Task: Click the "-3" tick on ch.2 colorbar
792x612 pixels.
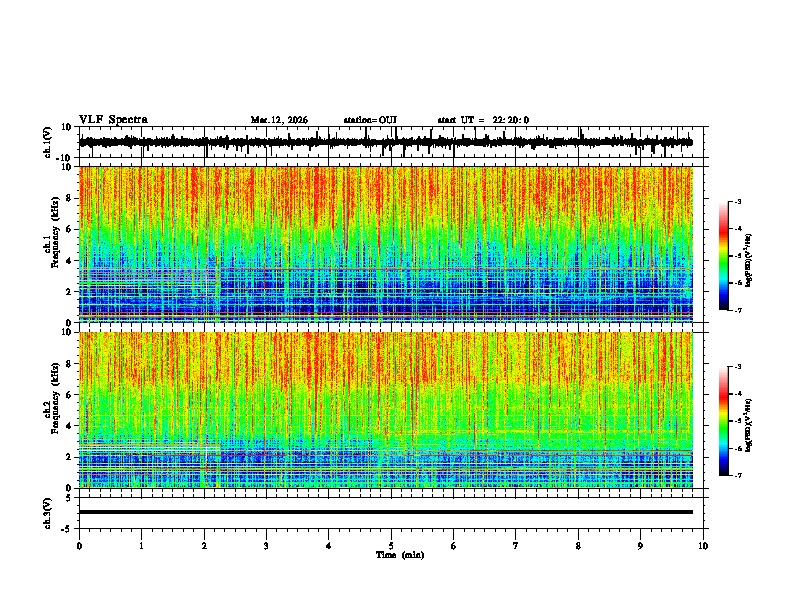Action: point(738,367)
